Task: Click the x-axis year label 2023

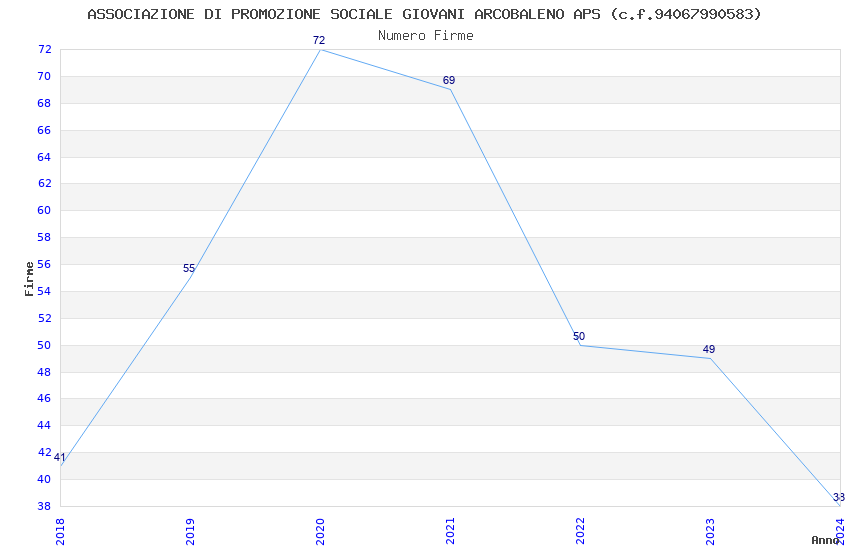Action: [711, 532]
